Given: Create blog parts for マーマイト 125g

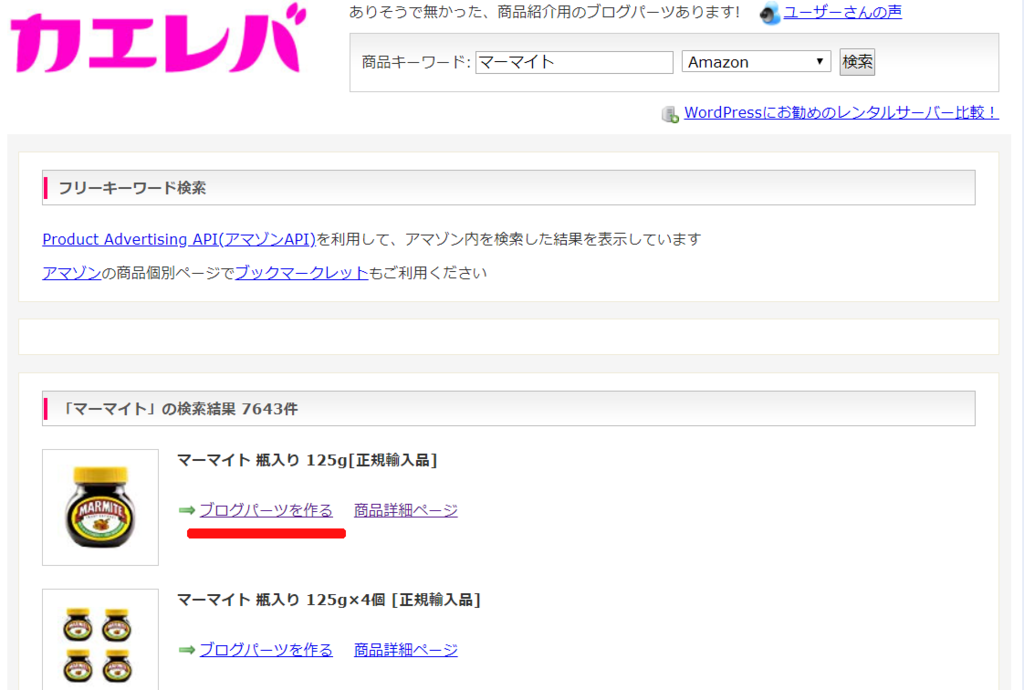Looking at the screenshot, I should pyautogui.click(x=266, y=510).
